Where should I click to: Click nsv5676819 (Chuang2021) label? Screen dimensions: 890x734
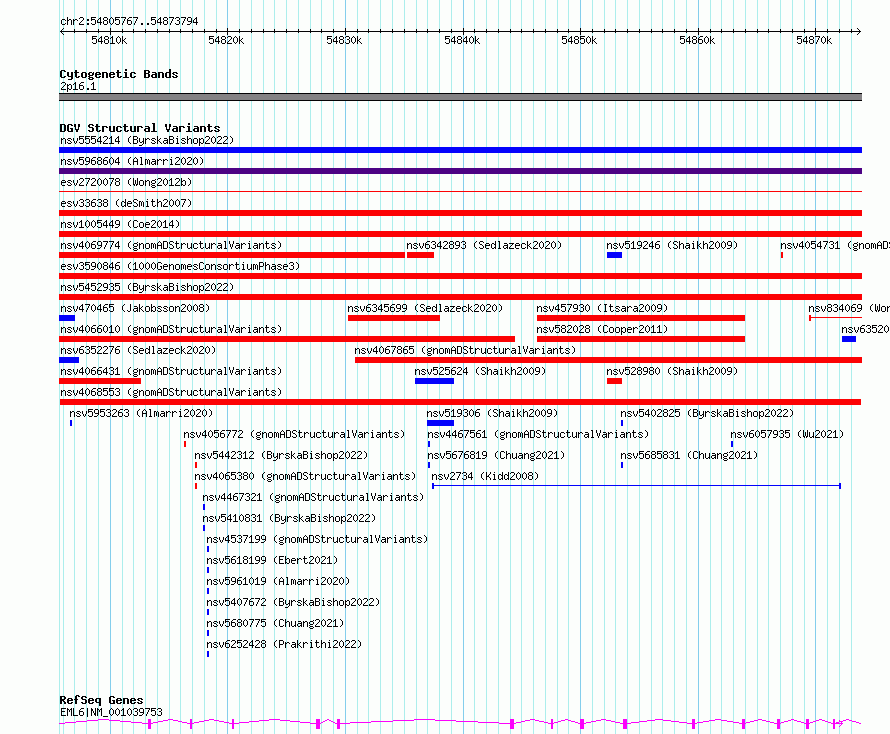point(496,455)
